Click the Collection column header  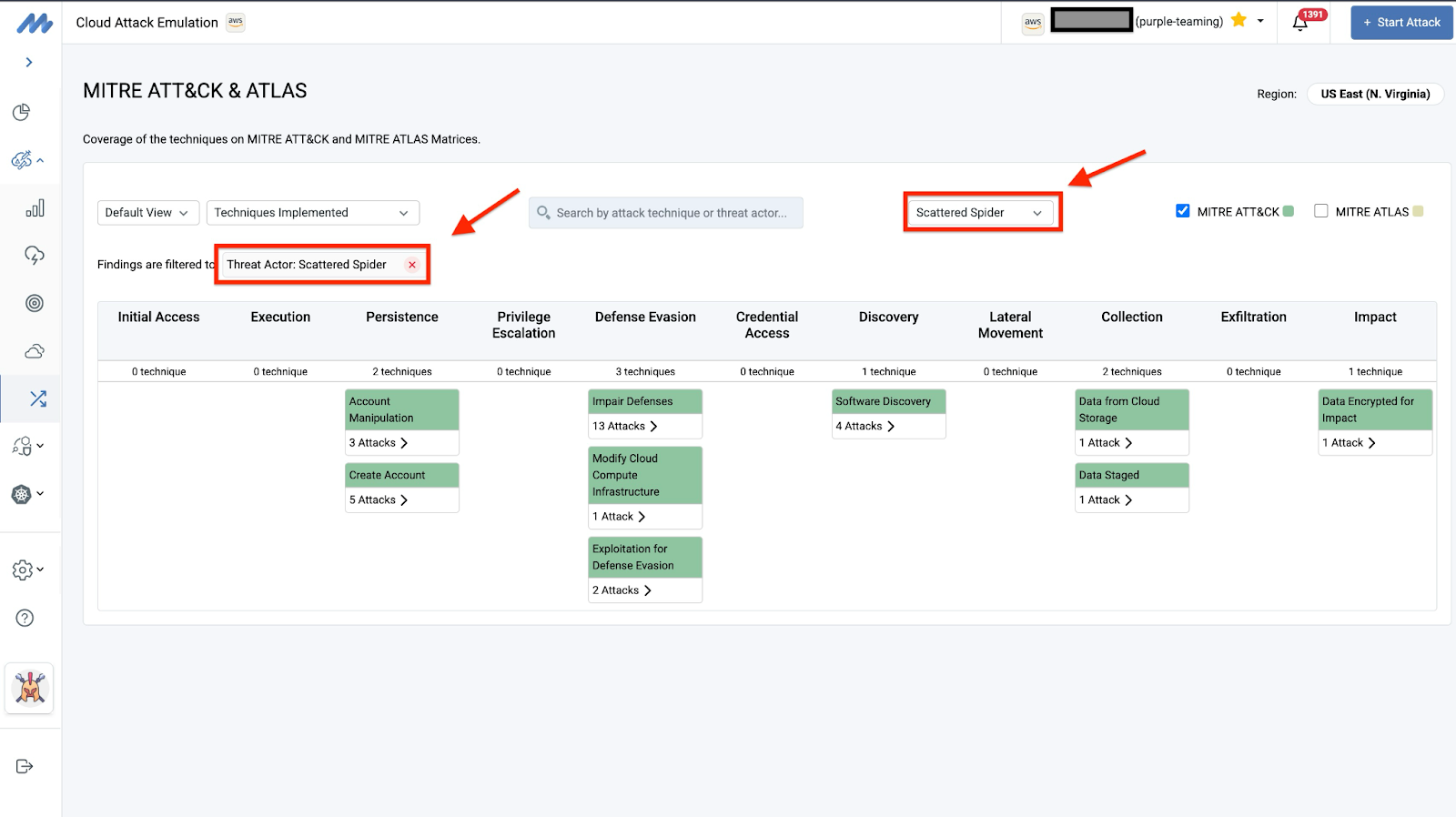1132,318
